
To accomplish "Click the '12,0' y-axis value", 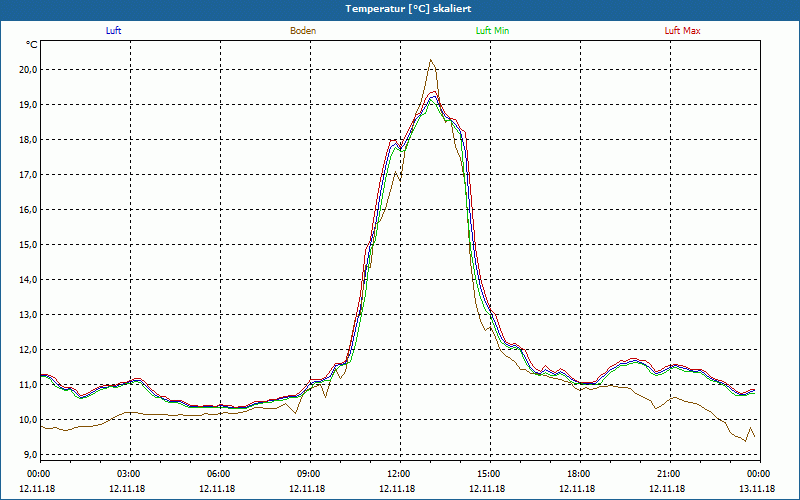I will pos(29,349).
